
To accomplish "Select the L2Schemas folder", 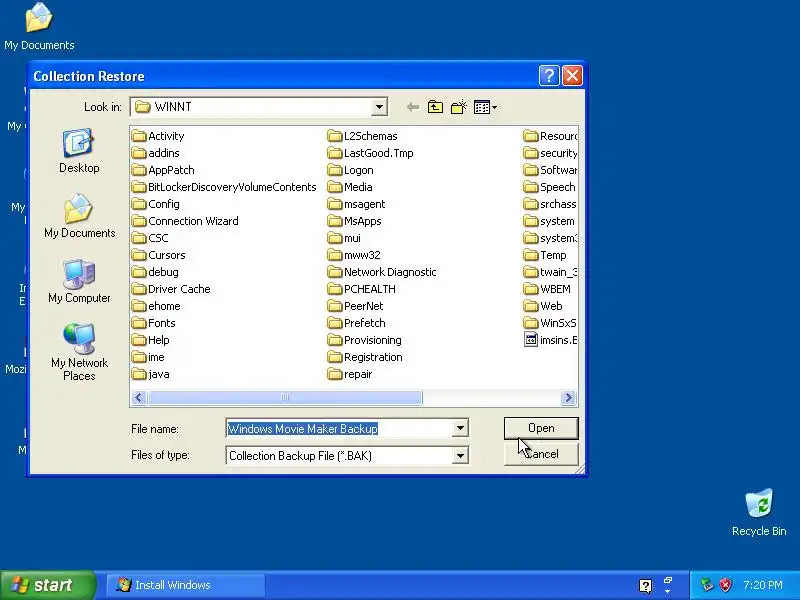I will [363, 136].
